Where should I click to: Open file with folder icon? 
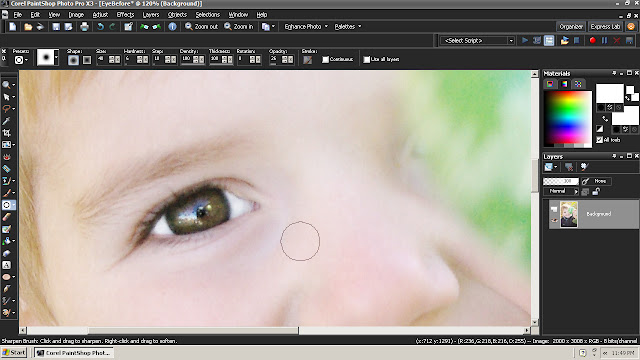tap(28, 27)
